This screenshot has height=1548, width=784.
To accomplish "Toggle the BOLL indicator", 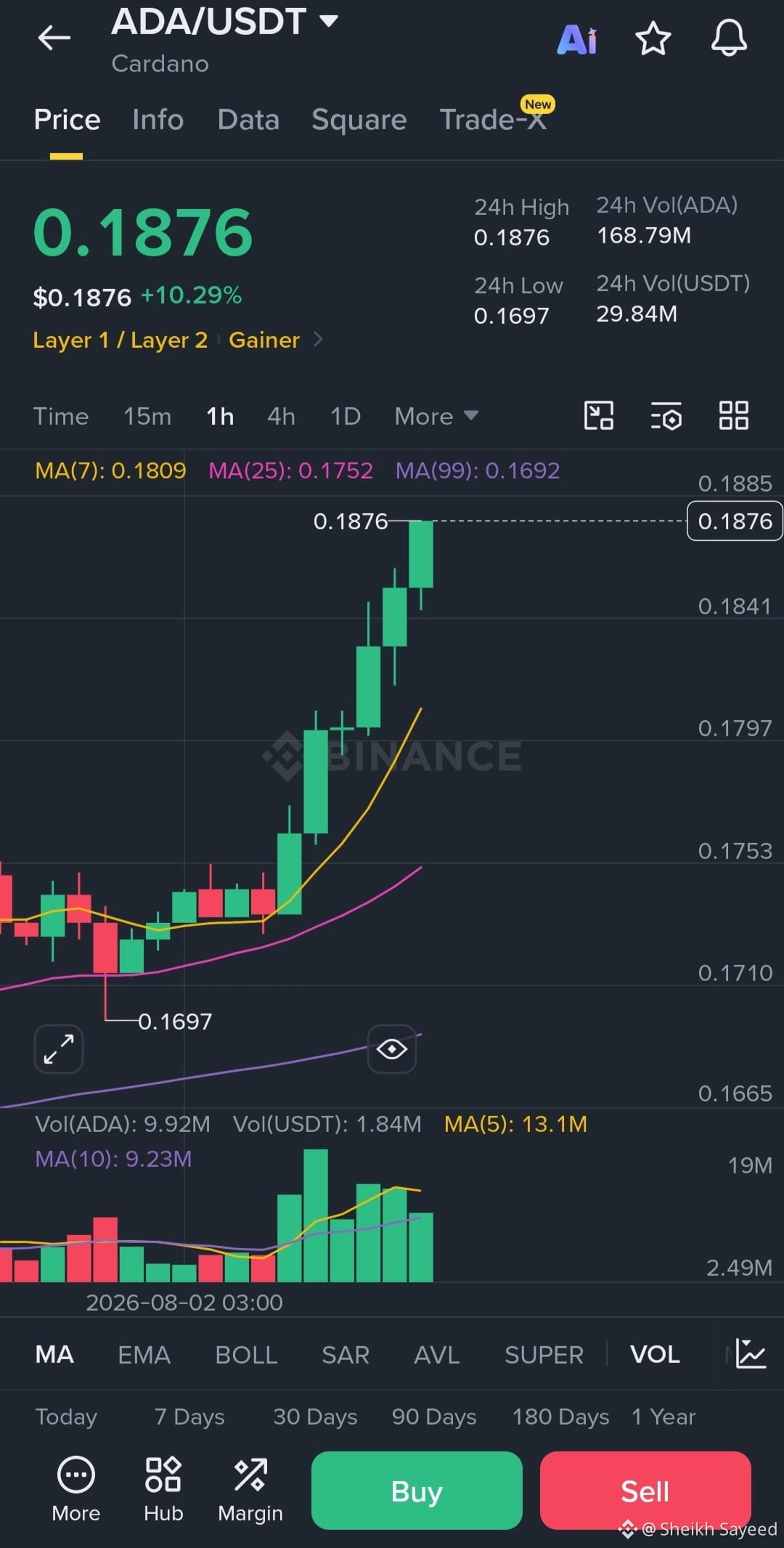I will [246, 1354].
